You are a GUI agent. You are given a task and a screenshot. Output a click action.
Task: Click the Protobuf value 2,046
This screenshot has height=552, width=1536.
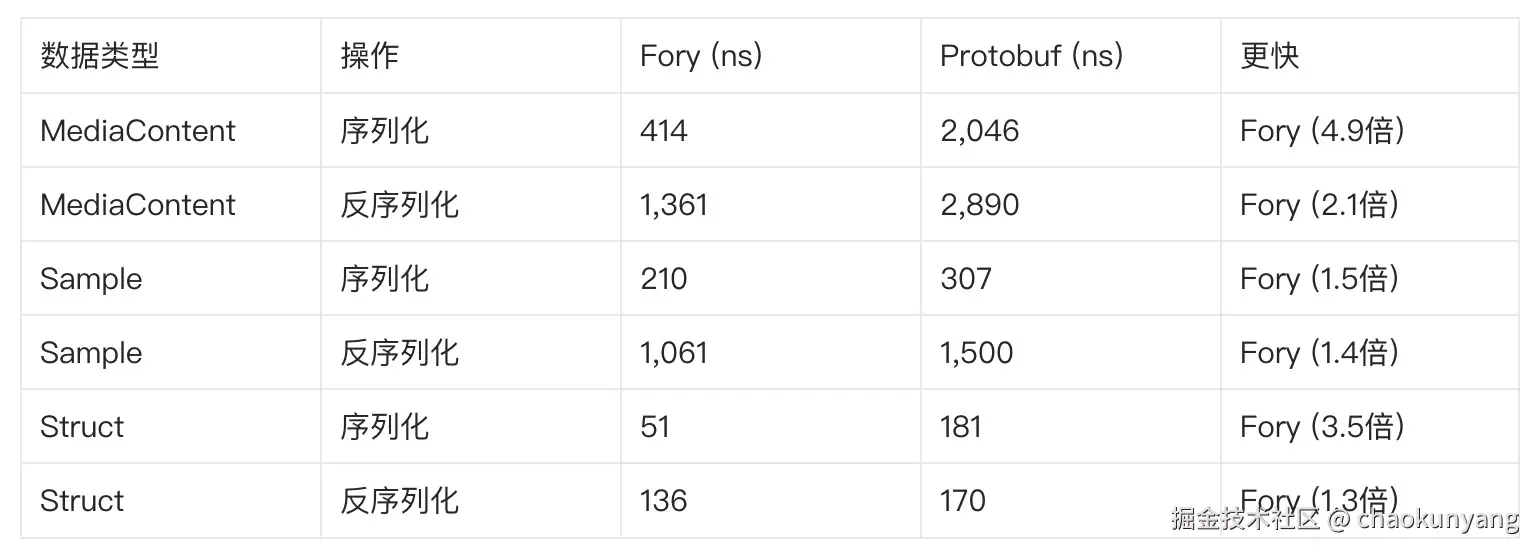979,131
